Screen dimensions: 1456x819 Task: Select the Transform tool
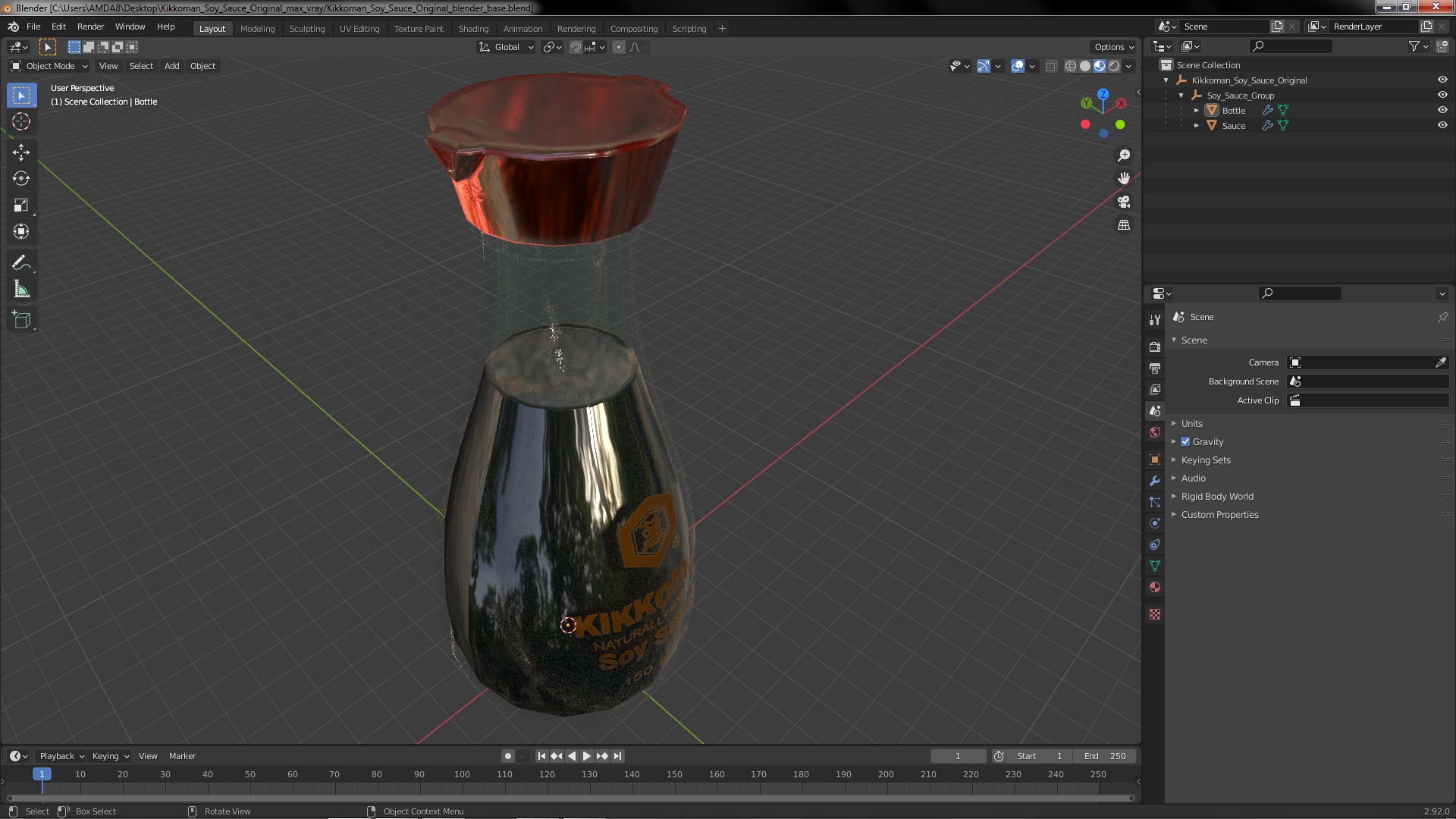click(x=21, y=231)
